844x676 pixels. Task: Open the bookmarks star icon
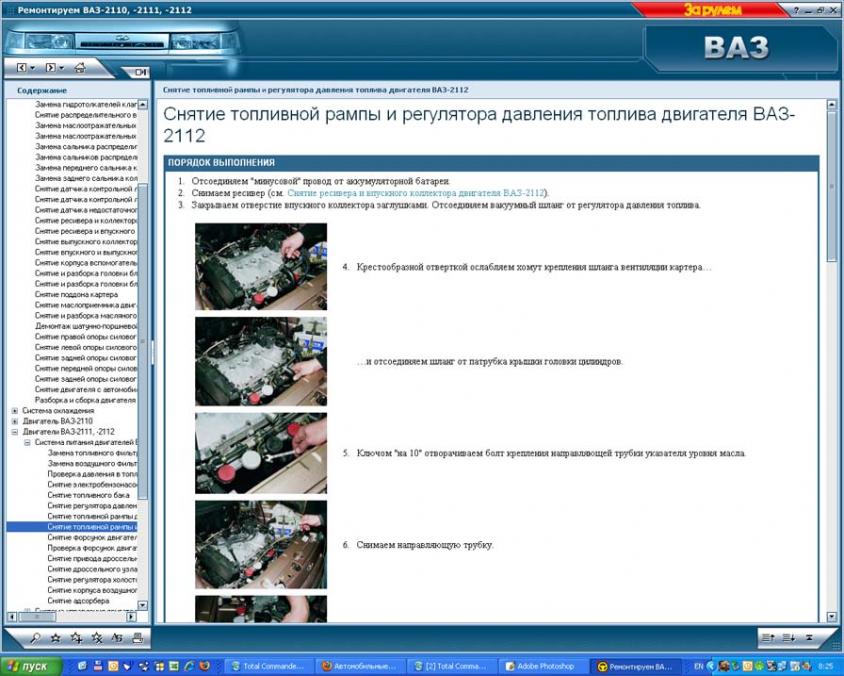click(x=55, y=638)
